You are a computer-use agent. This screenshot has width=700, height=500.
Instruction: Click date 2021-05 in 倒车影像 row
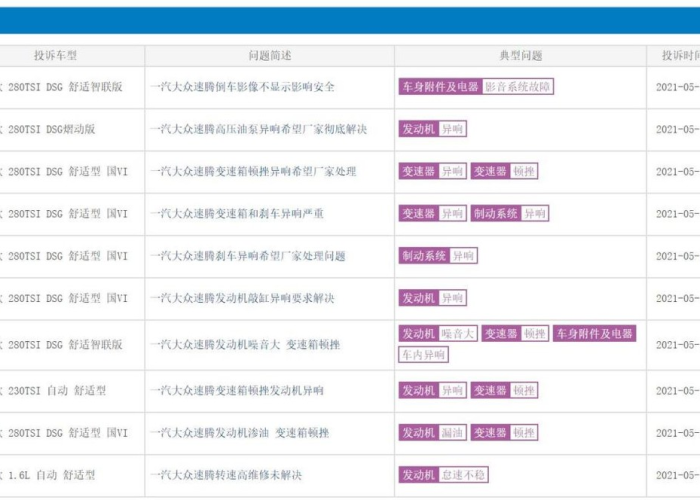[678, 87]
